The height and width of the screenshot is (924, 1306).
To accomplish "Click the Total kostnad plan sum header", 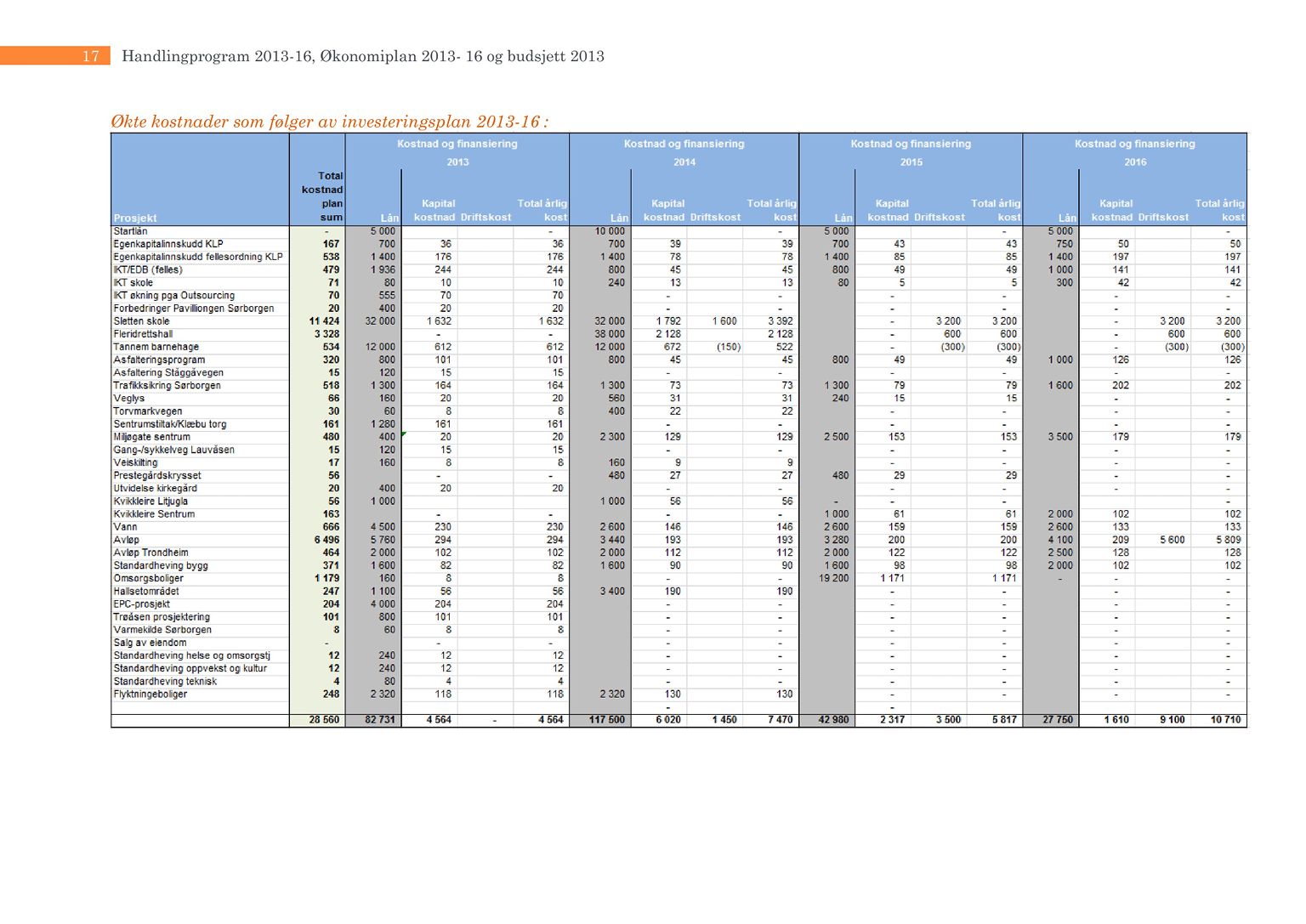I will [x=322, y=196].
